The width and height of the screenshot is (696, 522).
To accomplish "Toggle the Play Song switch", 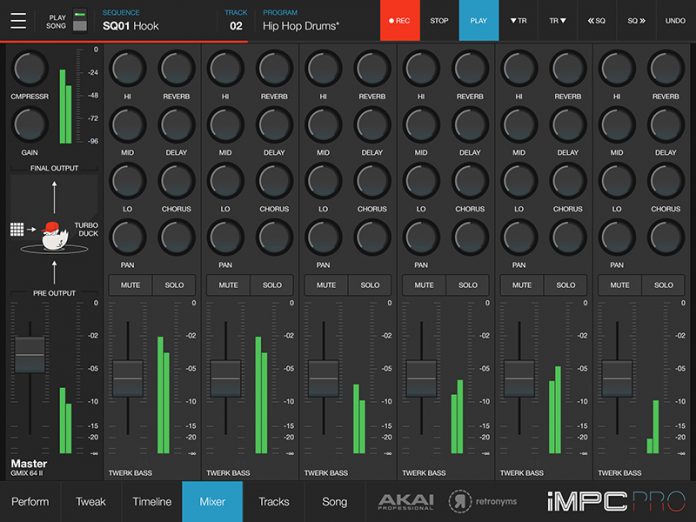I will tap(80, 21).
